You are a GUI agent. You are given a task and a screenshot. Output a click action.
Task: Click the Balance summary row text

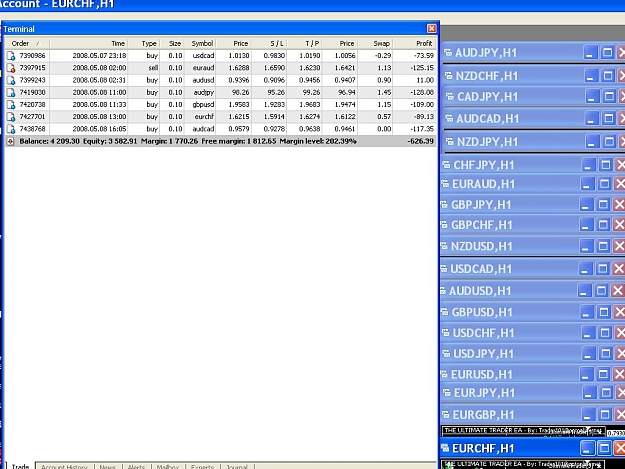click(188, 141)
